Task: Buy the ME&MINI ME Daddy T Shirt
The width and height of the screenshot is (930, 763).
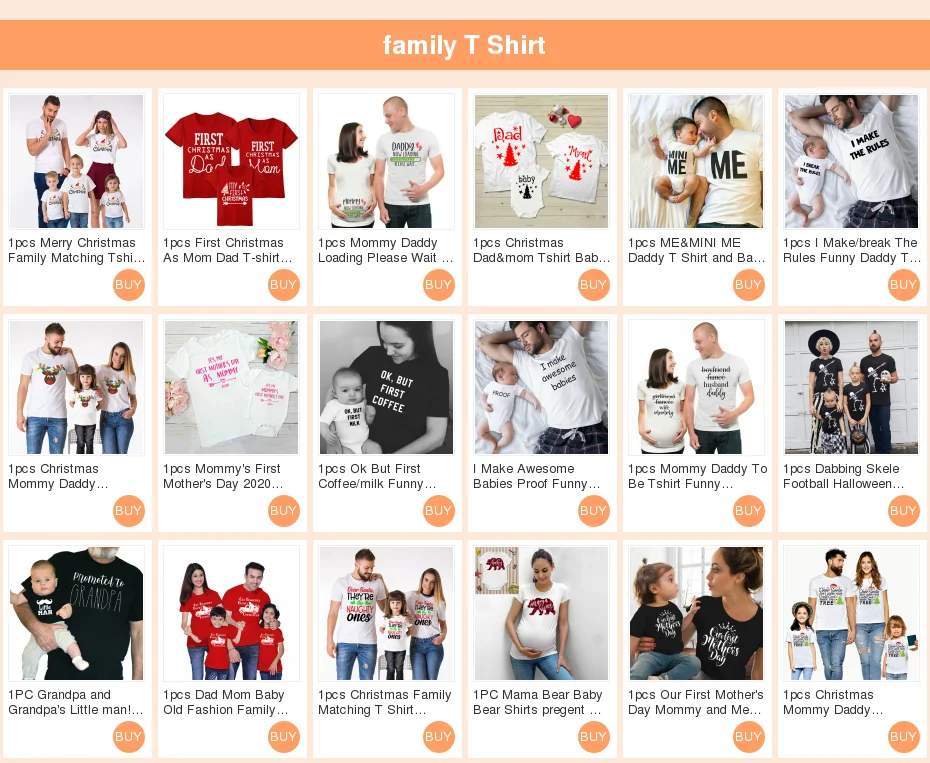Action: (749, 285)
